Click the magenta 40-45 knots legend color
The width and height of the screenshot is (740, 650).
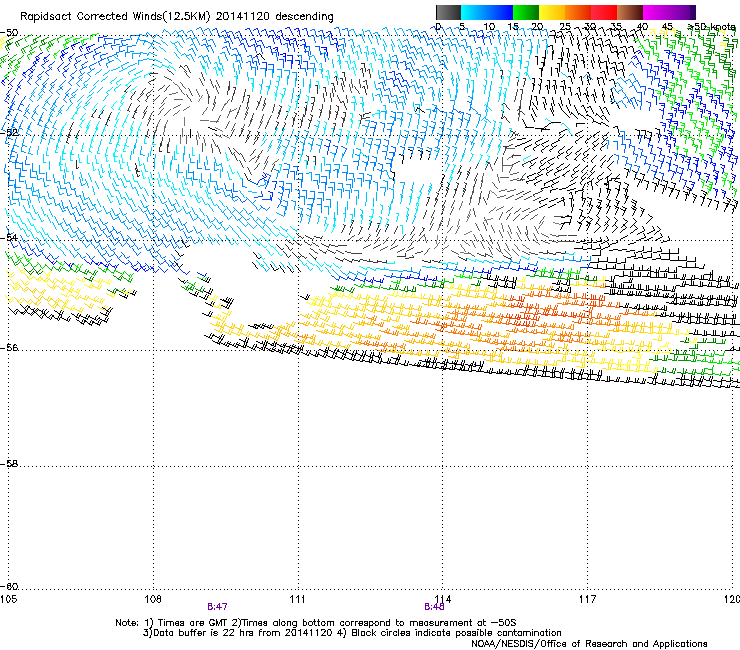pyautogui.click(x=656, y=12)
